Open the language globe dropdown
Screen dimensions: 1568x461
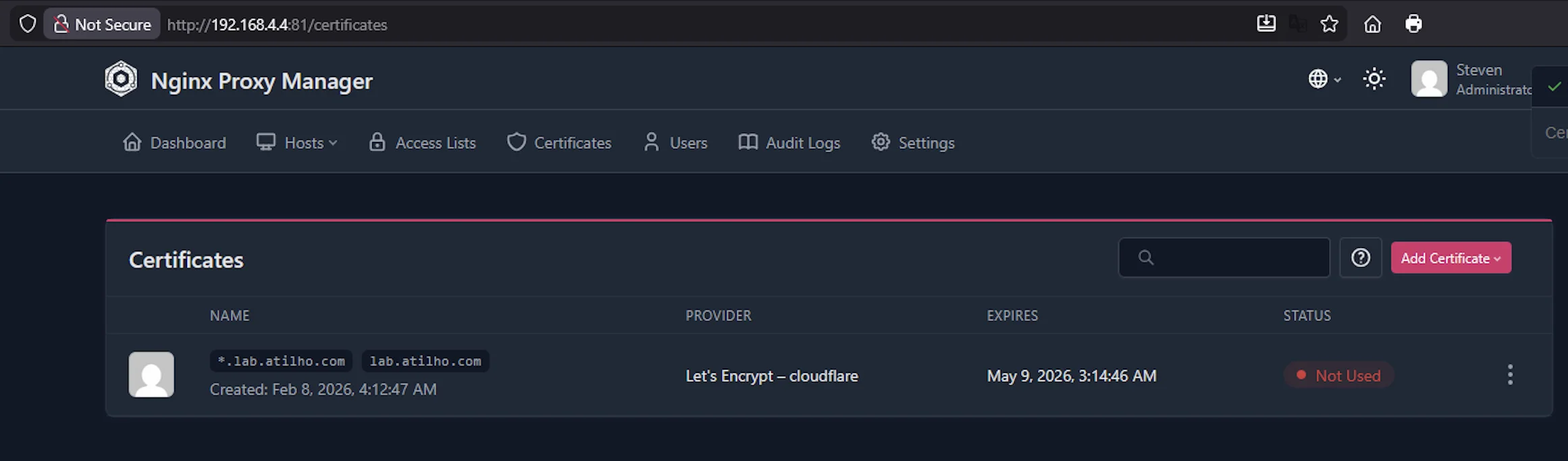click(1324, 79)
